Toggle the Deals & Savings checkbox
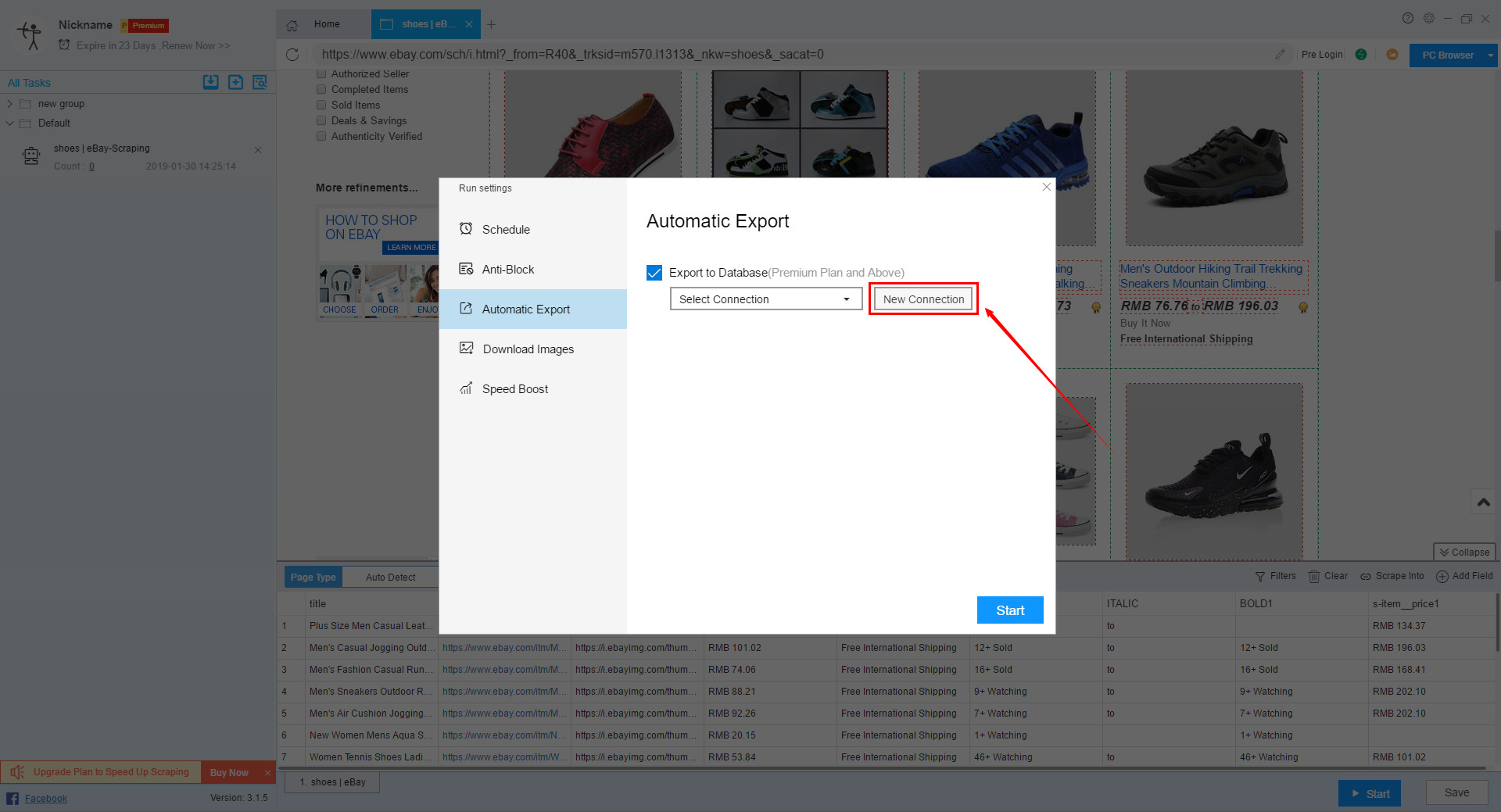 [x=321, y=120]
